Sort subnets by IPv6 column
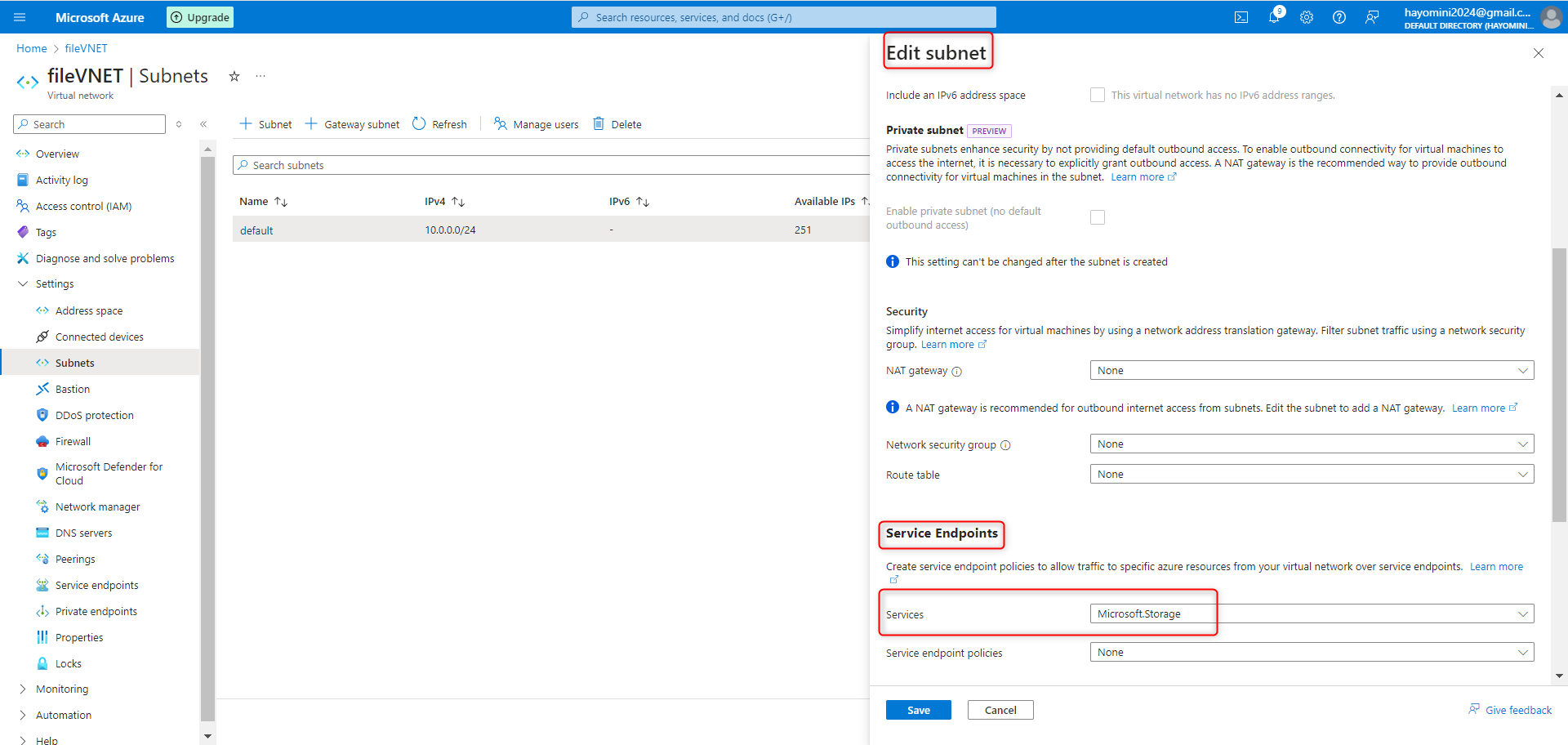The height and width of the screenshot is (745, 1568). pyautogui.click(x=629, y=202)
